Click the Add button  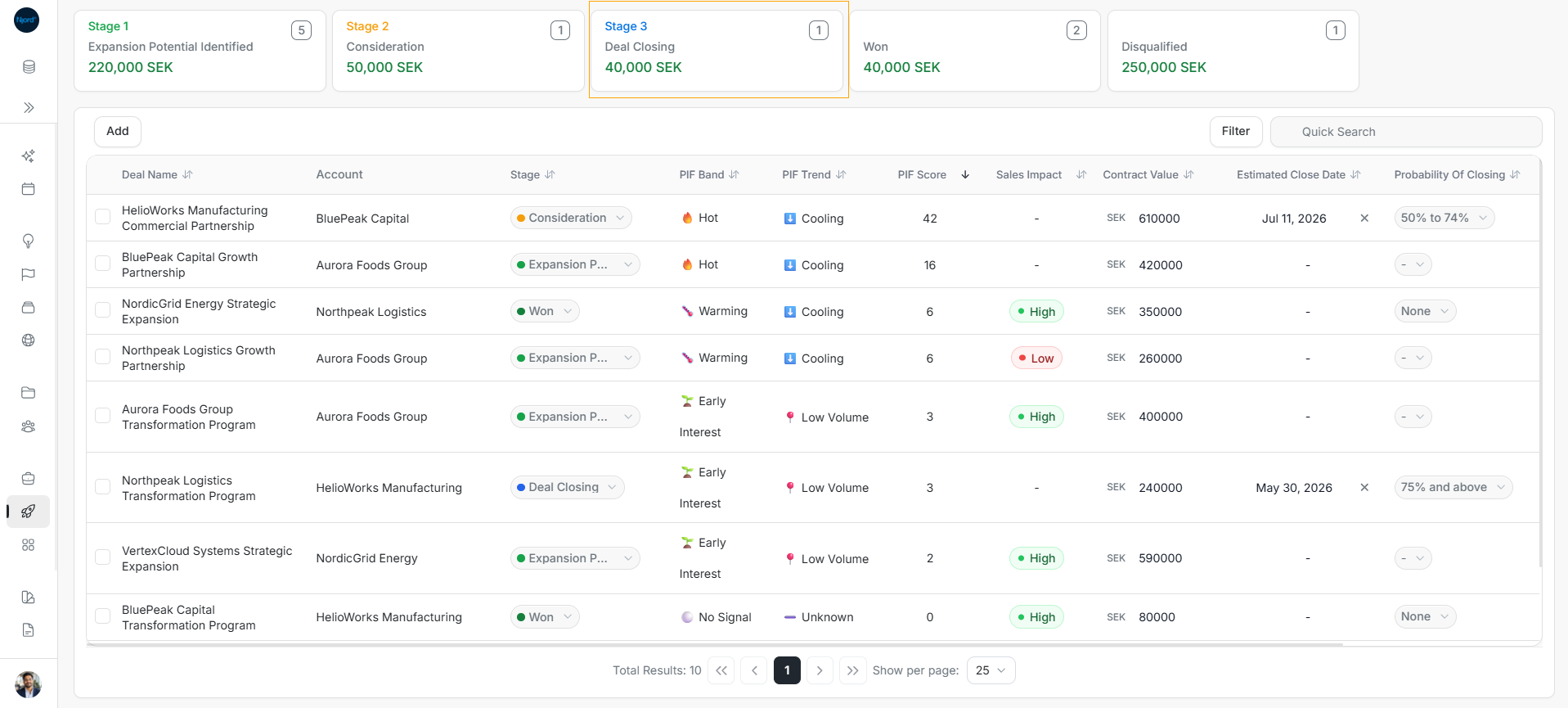pyautogui.click(x=118, y=131)
